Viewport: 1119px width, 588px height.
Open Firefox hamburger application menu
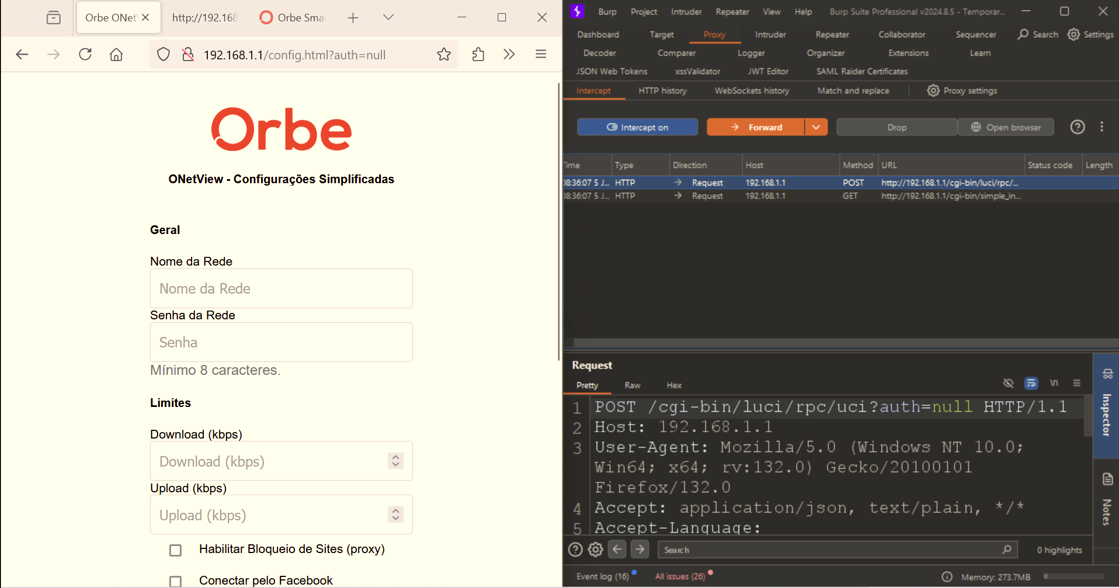coord(541,54)
